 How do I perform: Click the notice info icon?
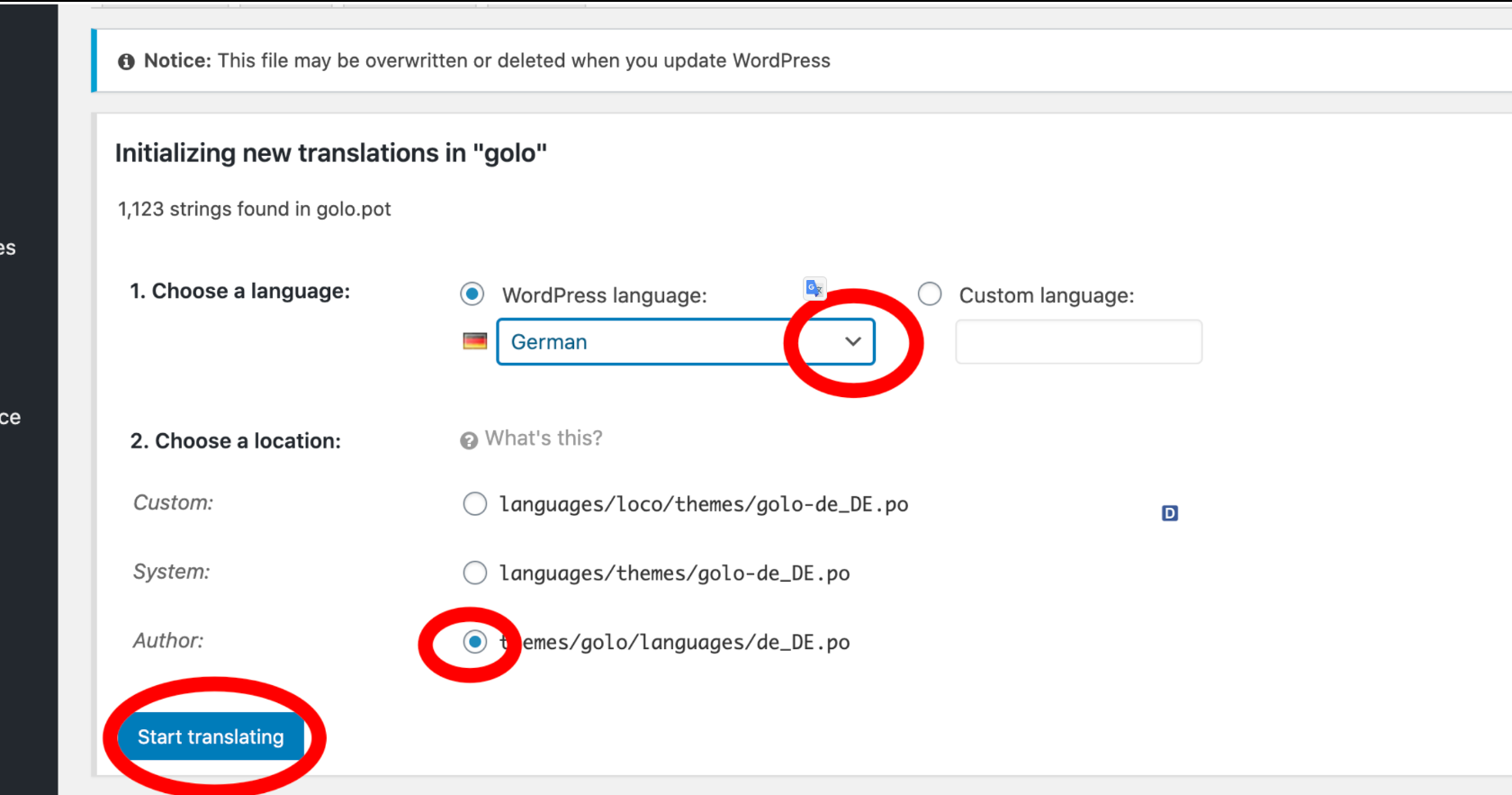126,61
